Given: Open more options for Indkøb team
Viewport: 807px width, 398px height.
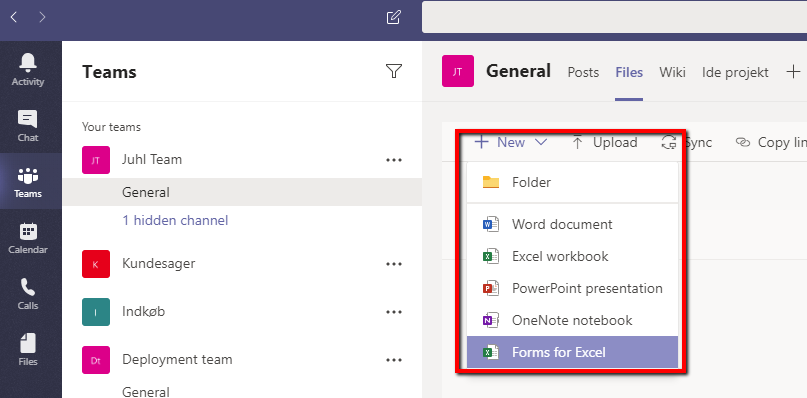Looking at the screenshot, I should tap(394, 312).
